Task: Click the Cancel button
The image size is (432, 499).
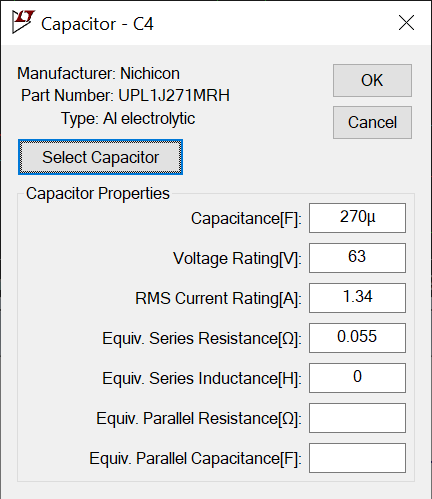Action: point(372,122)
